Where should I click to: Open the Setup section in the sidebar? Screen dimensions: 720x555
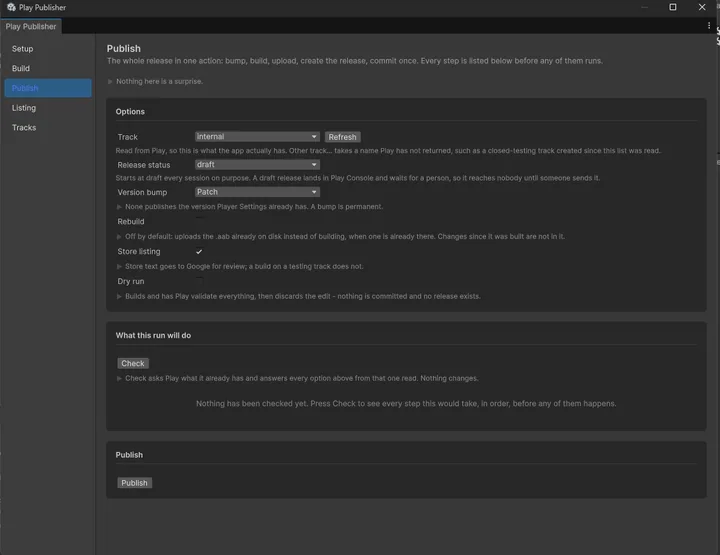[48, 49]
